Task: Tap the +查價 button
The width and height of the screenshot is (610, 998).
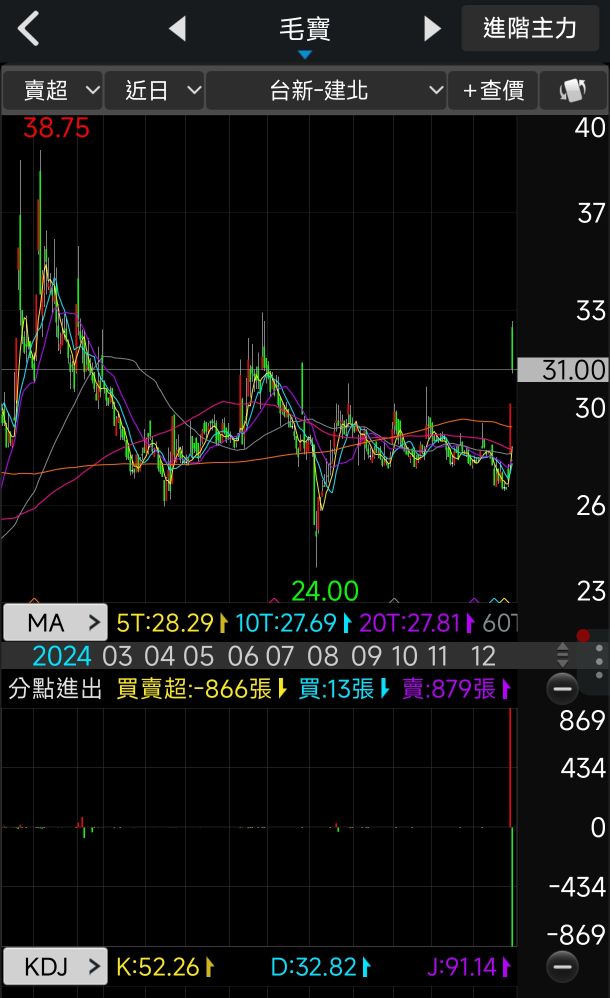Action: [x=493, y=90]
